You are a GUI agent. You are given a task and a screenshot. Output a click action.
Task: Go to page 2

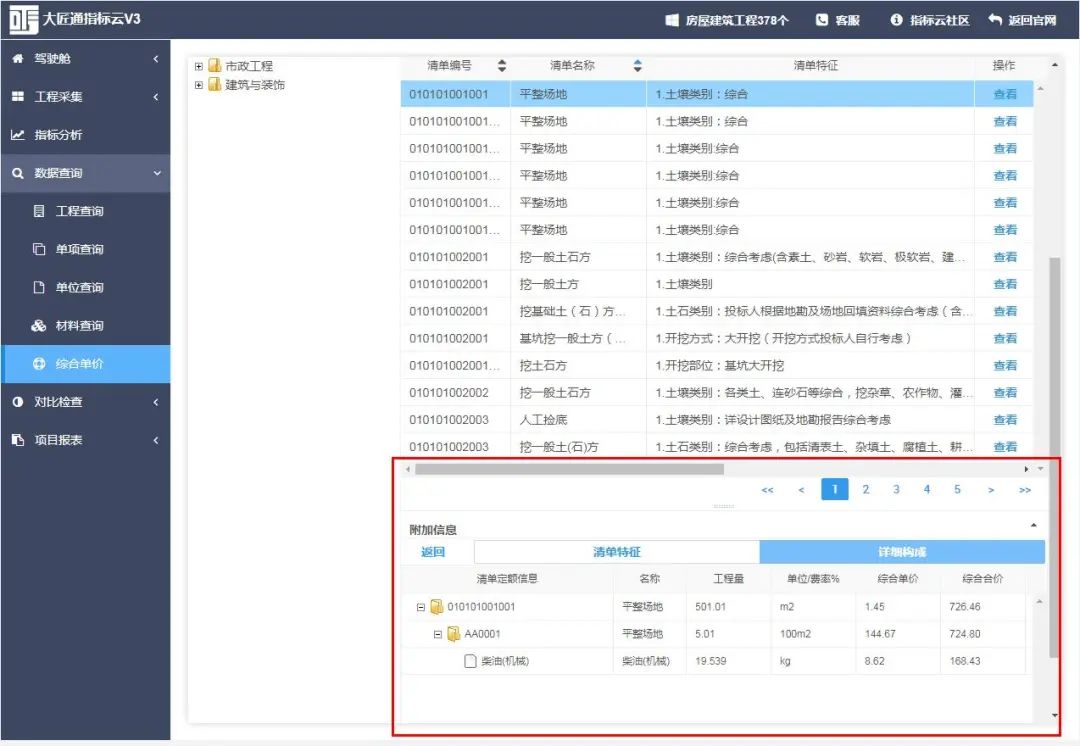(x=866, y=489)
